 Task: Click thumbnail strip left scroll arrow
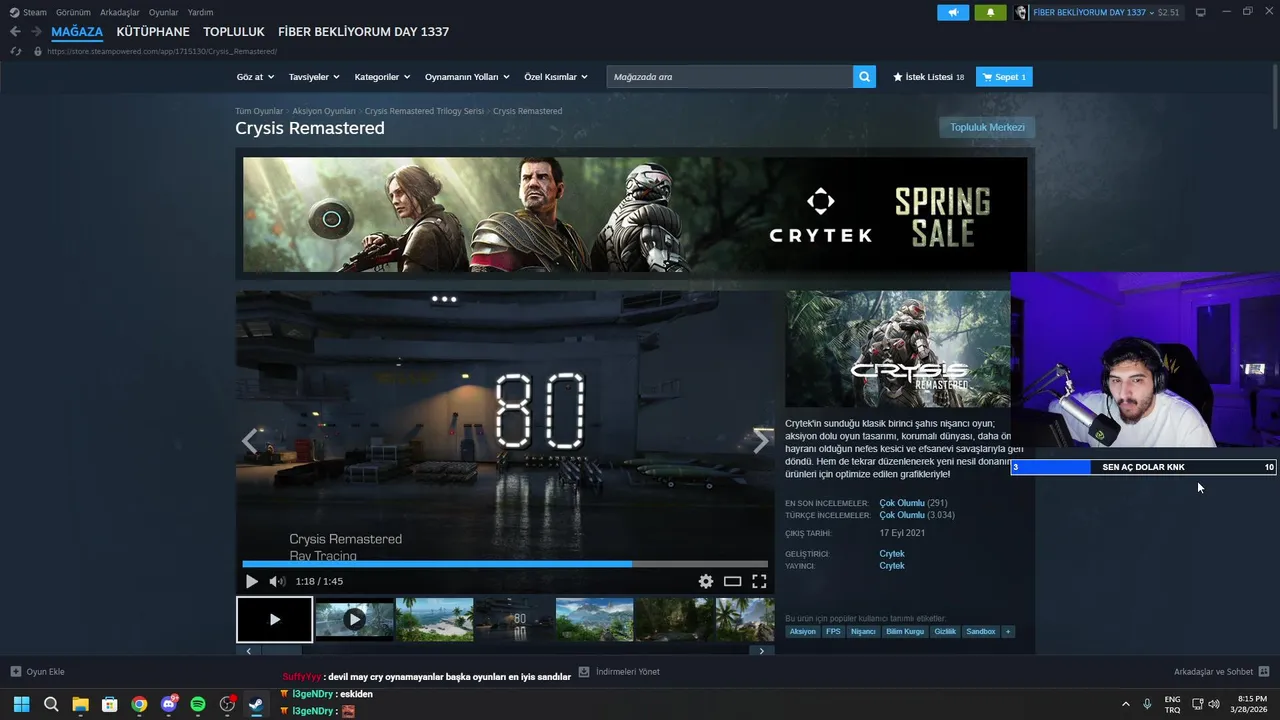(249, 651)
